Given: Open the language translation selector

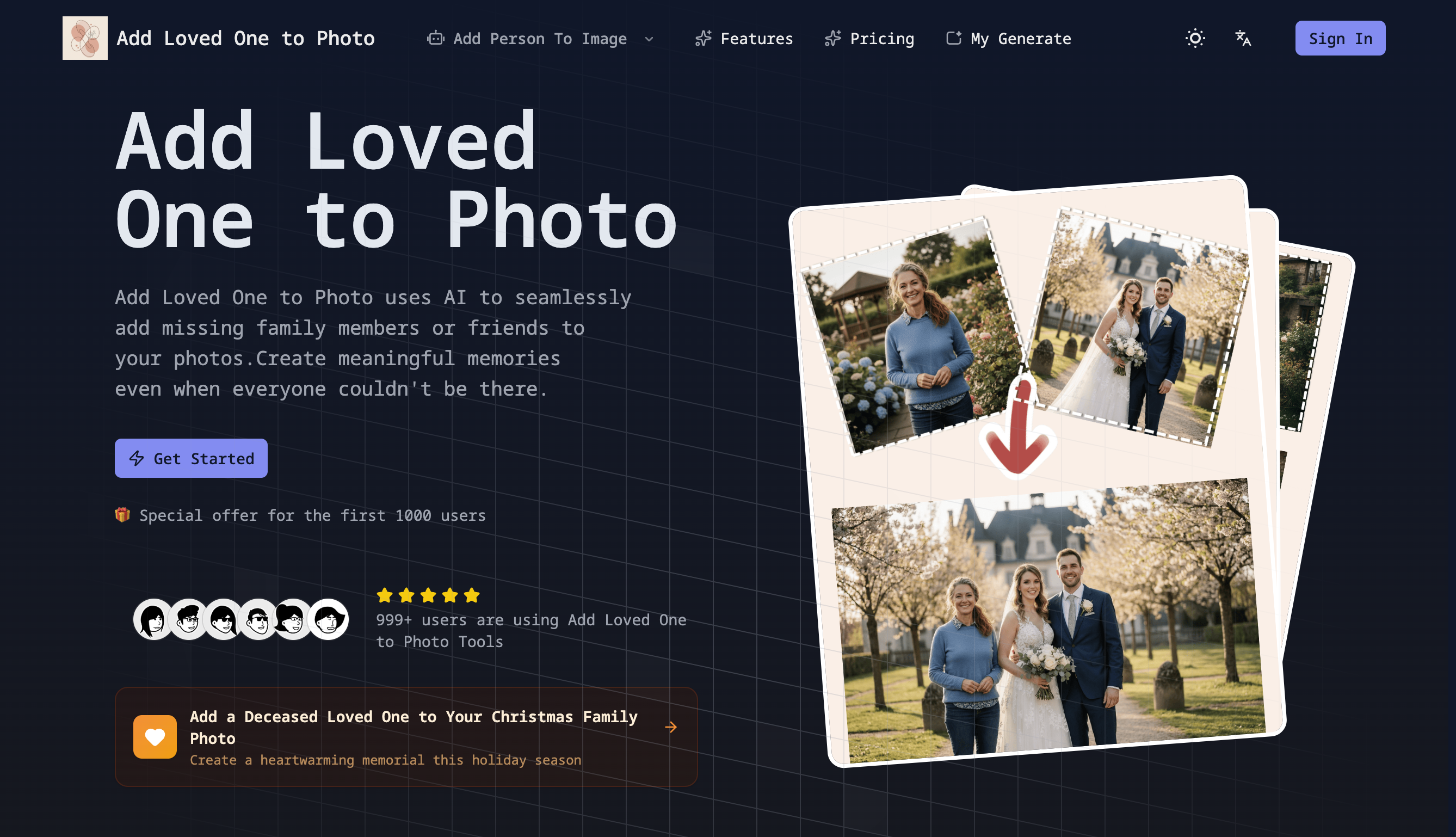Looking at the screenshot, I should pyautogui.click(x=1243, y=39).
